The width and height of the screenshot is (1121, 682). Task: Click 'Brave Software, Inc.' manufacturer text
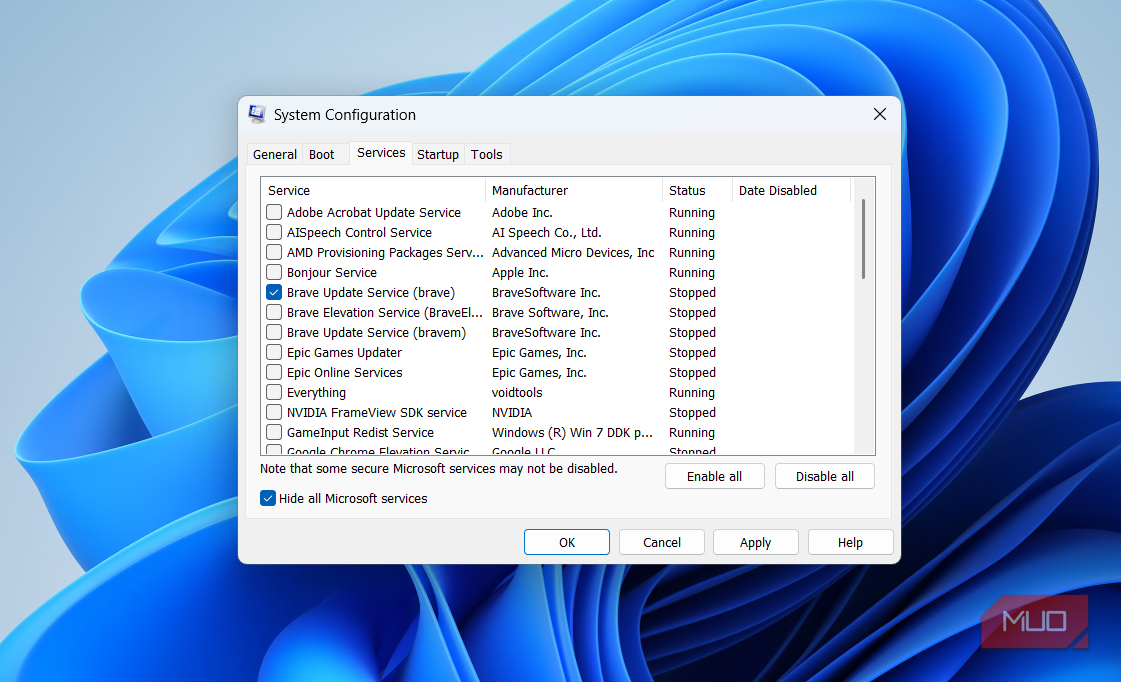coord(550,312)
